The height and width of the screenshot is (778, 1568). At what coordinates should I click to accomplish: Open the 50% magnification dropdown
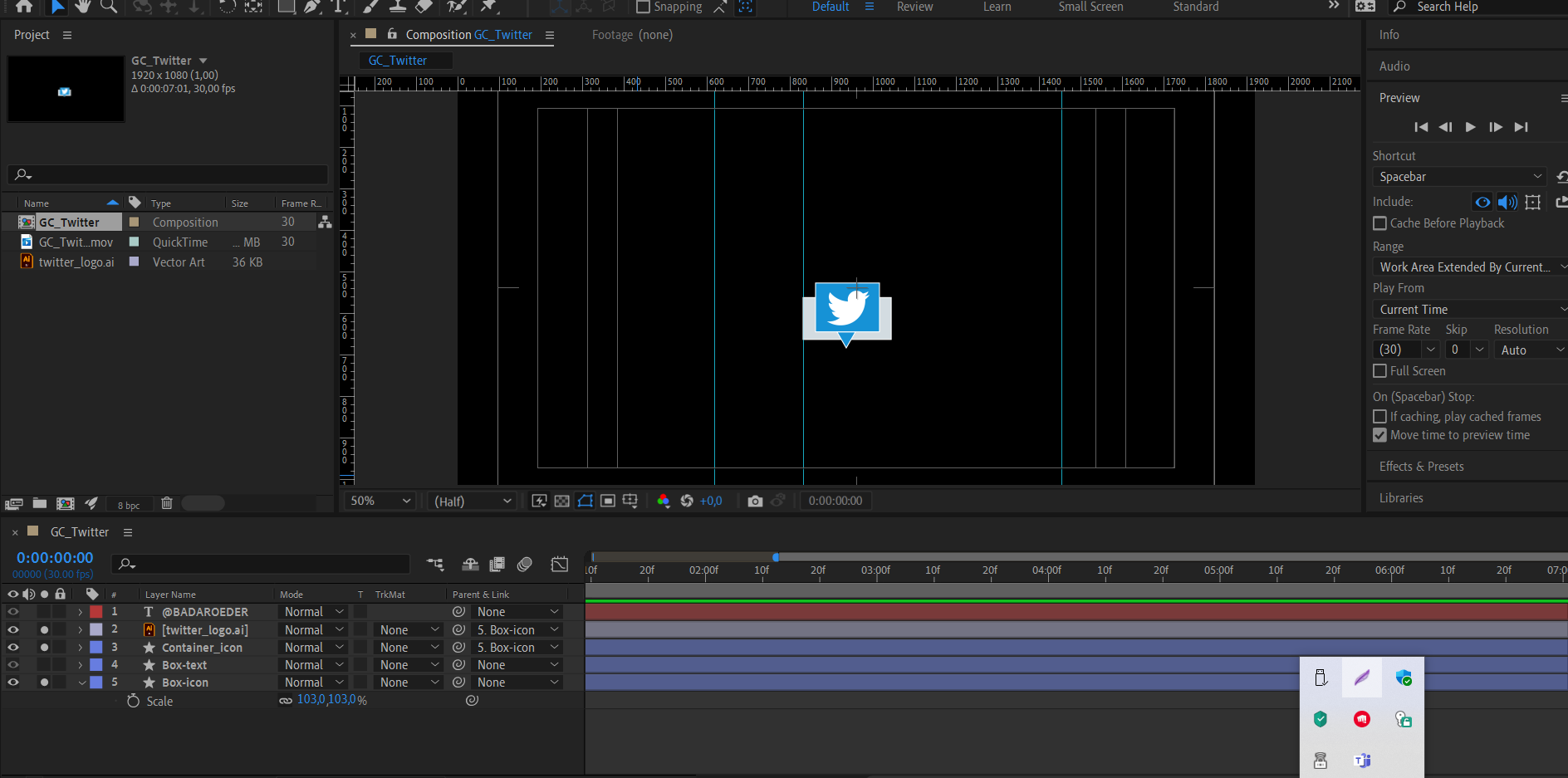(x=380, y=501)
